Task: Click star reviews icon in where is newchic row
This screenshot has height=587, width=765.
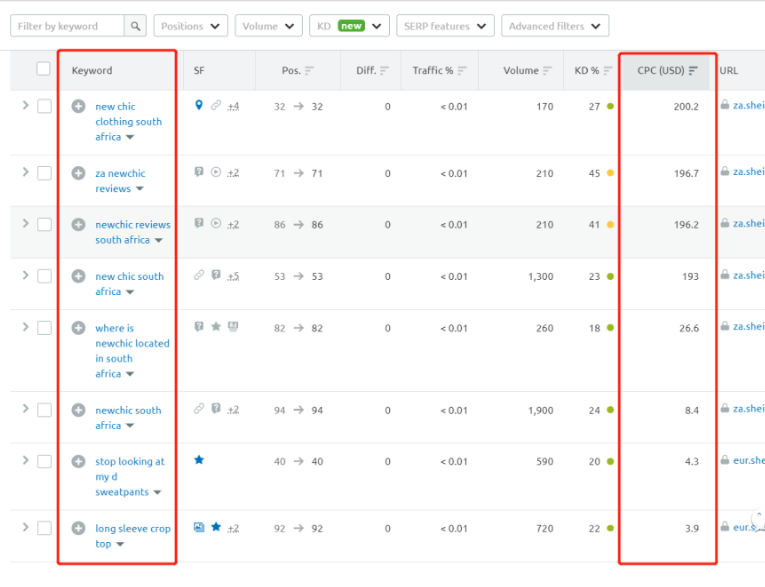Action: click(216, 326)
